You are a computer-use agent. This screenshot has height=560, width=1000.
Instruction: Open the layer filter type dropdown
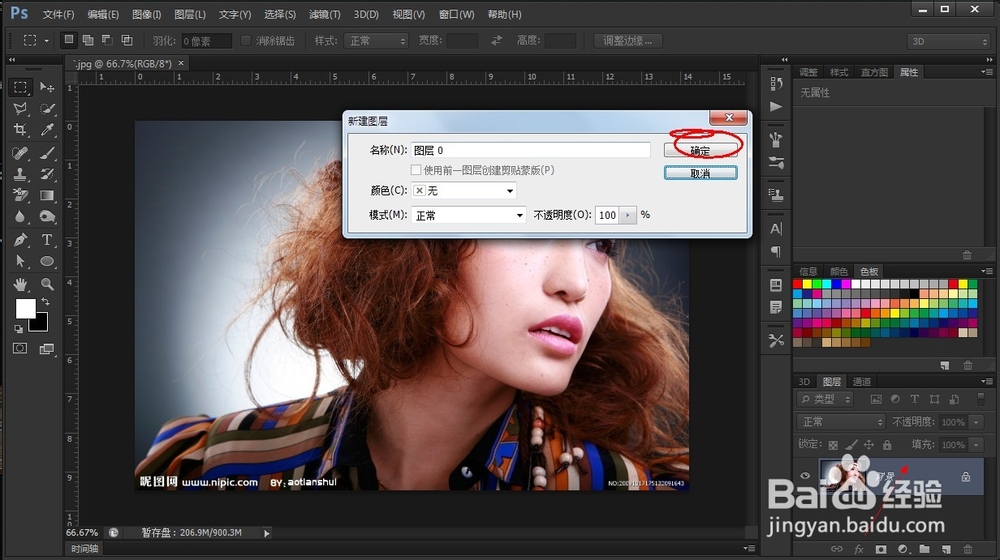825,399
